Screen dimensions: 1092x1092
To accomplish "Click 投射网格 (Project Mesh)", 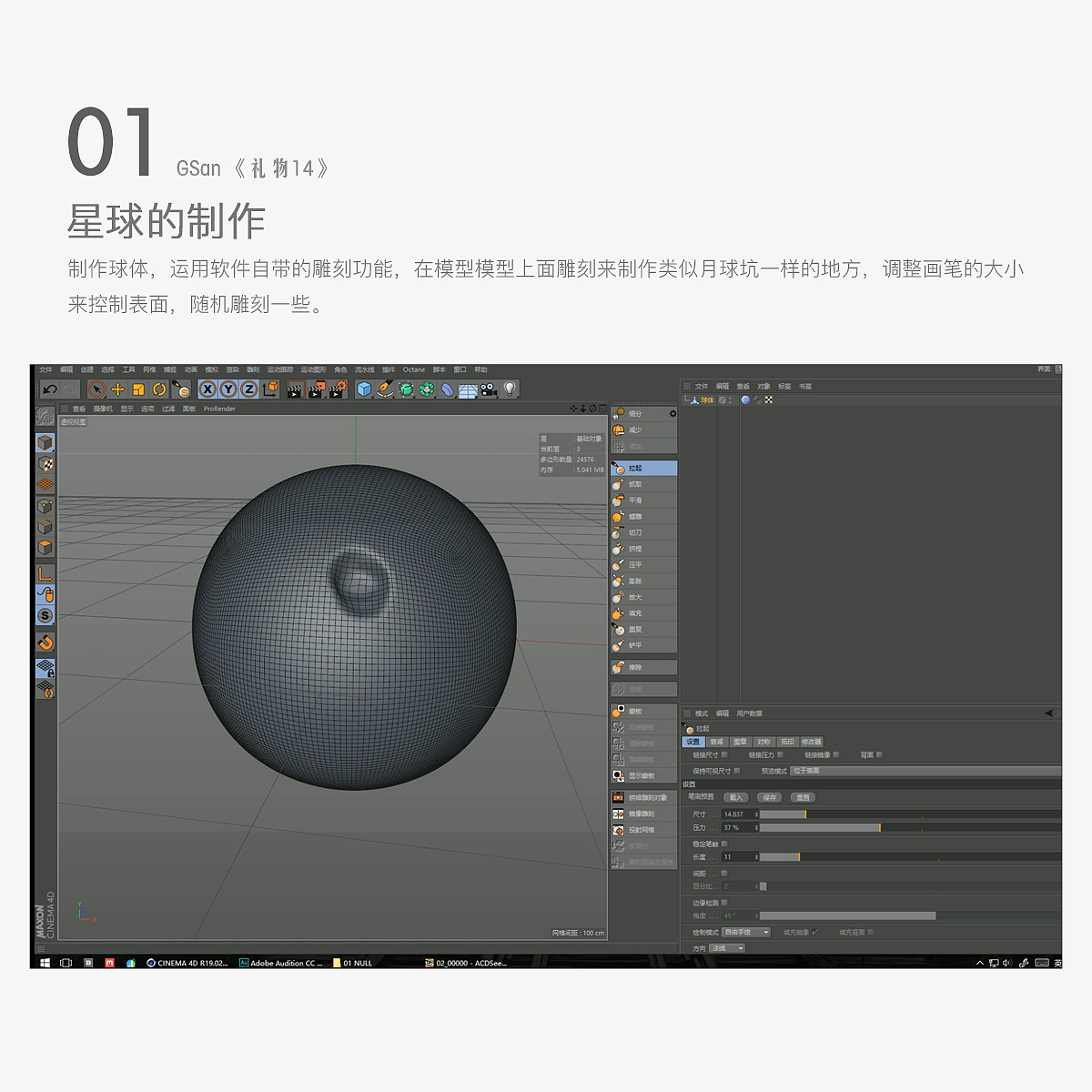I will click(x=644, y=830).
